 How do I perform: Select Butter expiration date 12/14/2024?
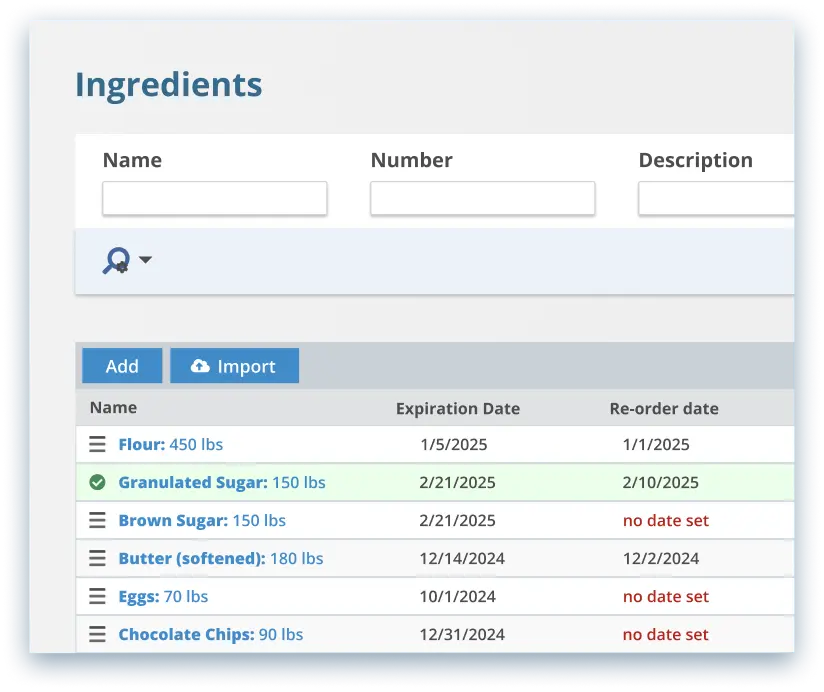coord(462,558)
